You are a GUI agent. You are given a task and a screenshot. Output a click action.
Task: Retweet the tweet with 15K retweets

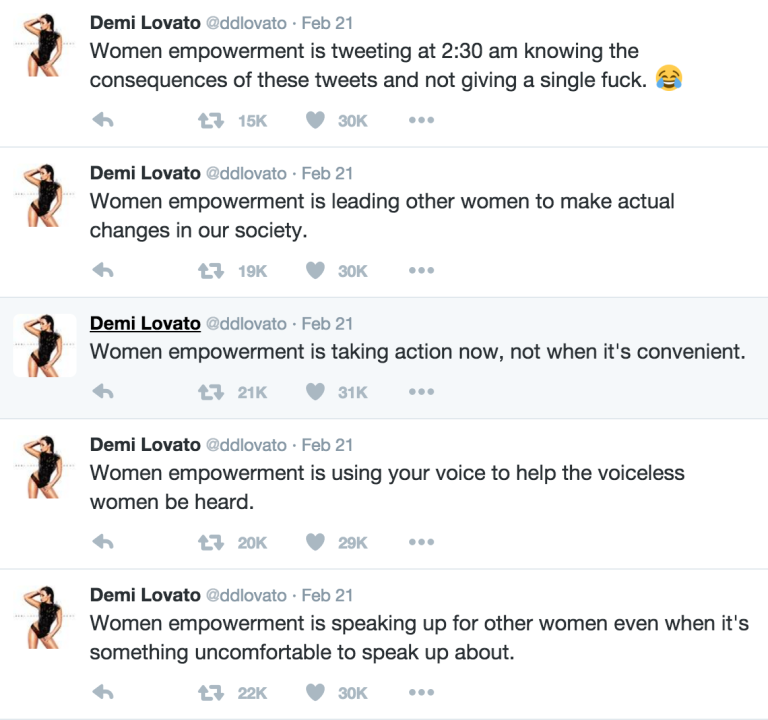point(210,120)
